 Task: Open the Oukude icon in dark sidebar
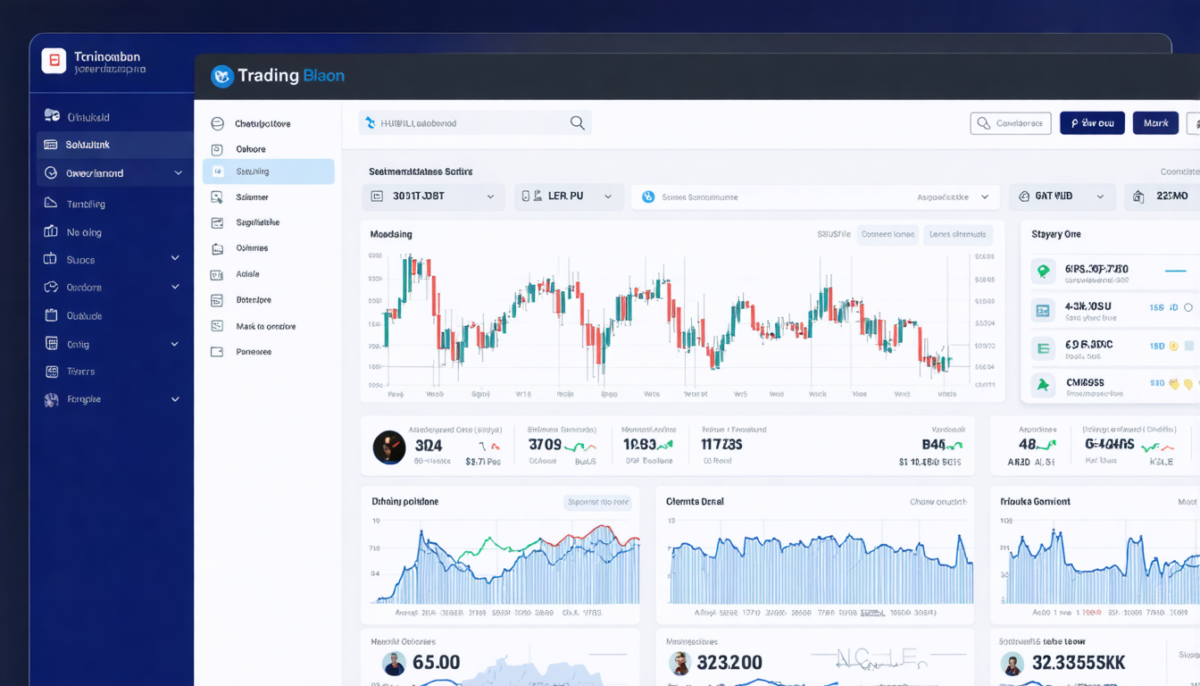click(50, 315)
